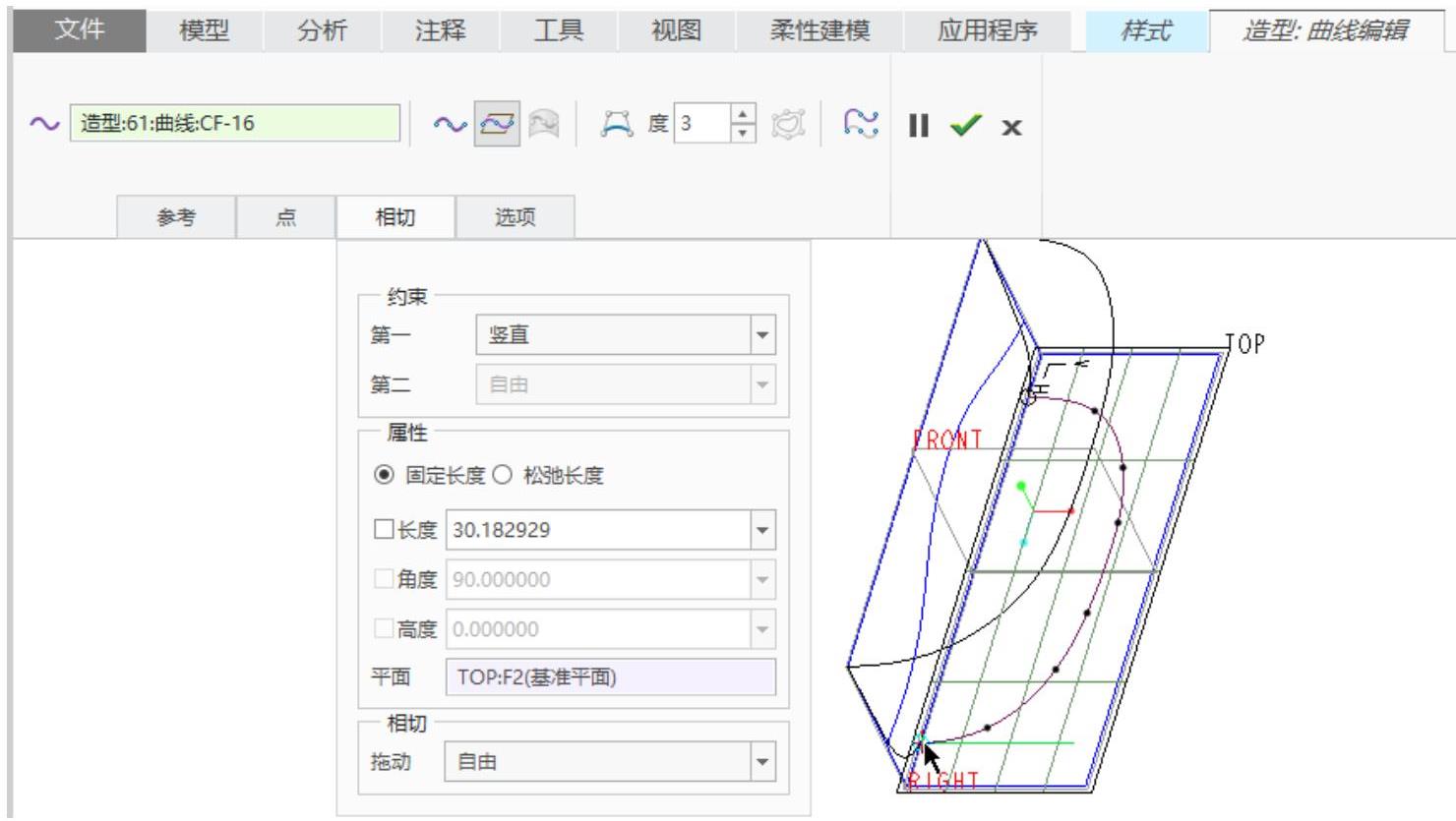Screen dimensions: 1456x821
Task: Click the 高度 value field 0.000000
Action: click(598, 629)
